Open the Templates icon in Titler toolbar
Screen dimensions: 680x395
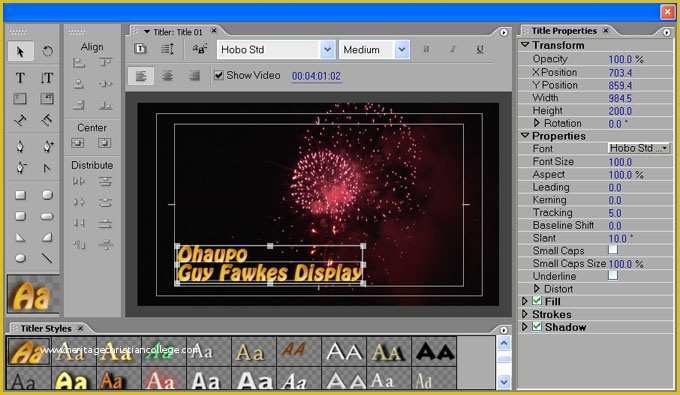click(140, 49)
